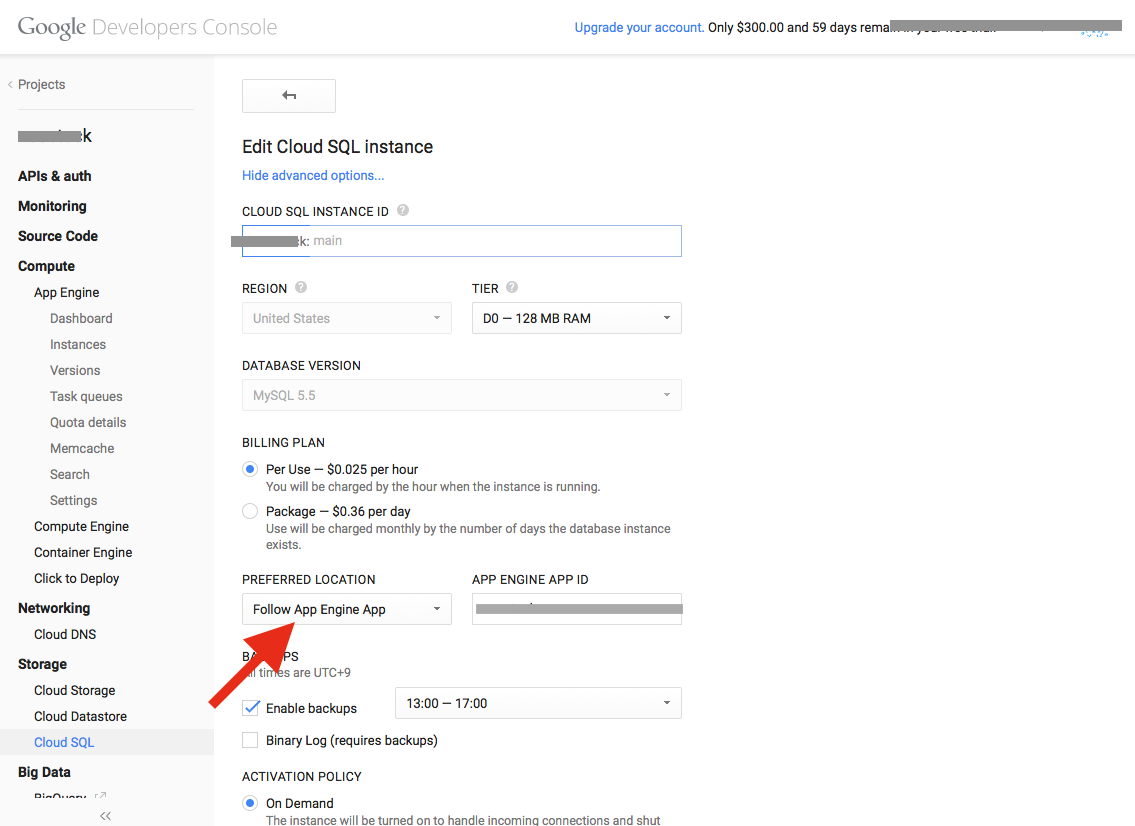Open App Engine Instances

pos(78,345)
